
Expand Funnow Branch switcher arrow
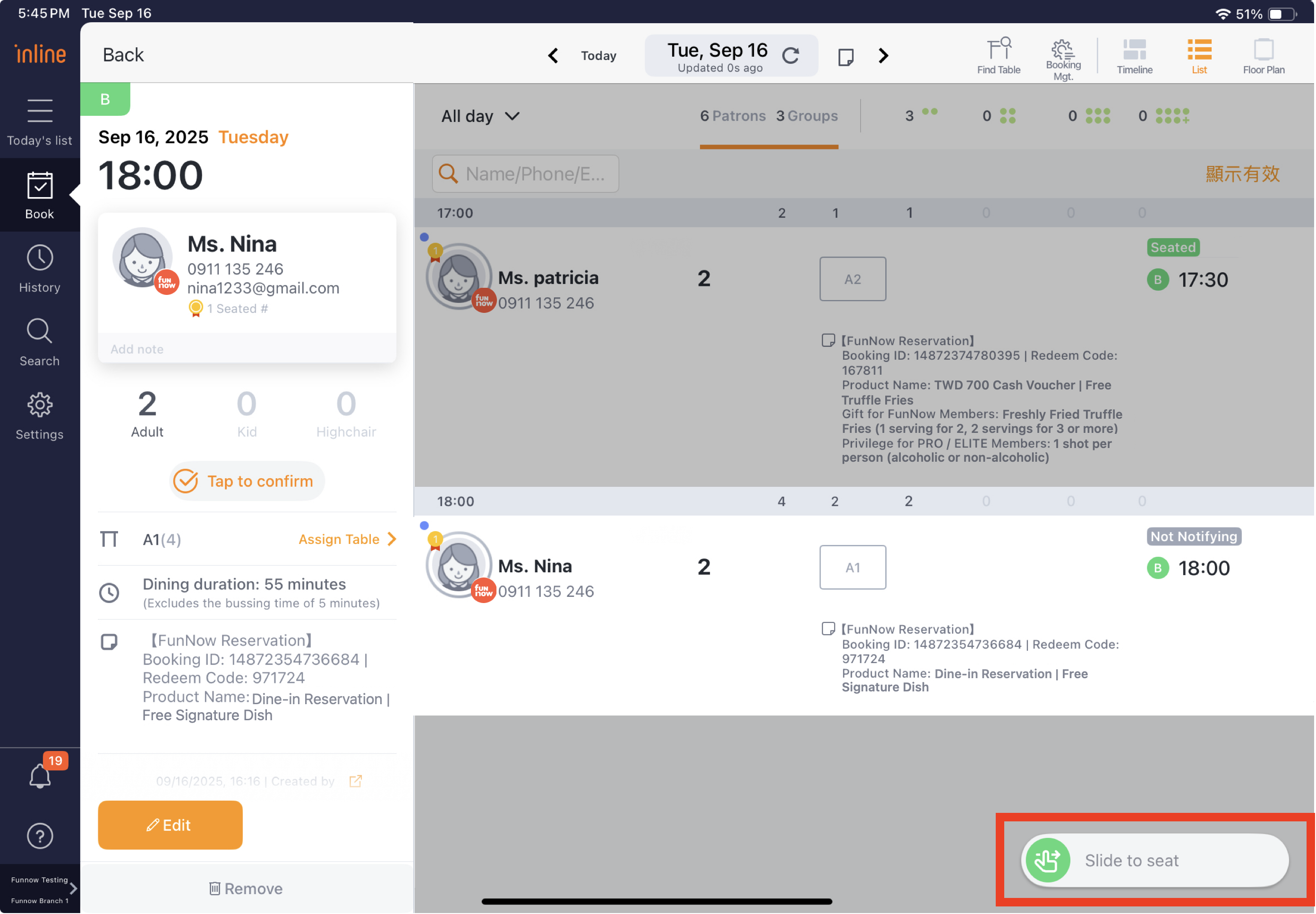point(73,888)
